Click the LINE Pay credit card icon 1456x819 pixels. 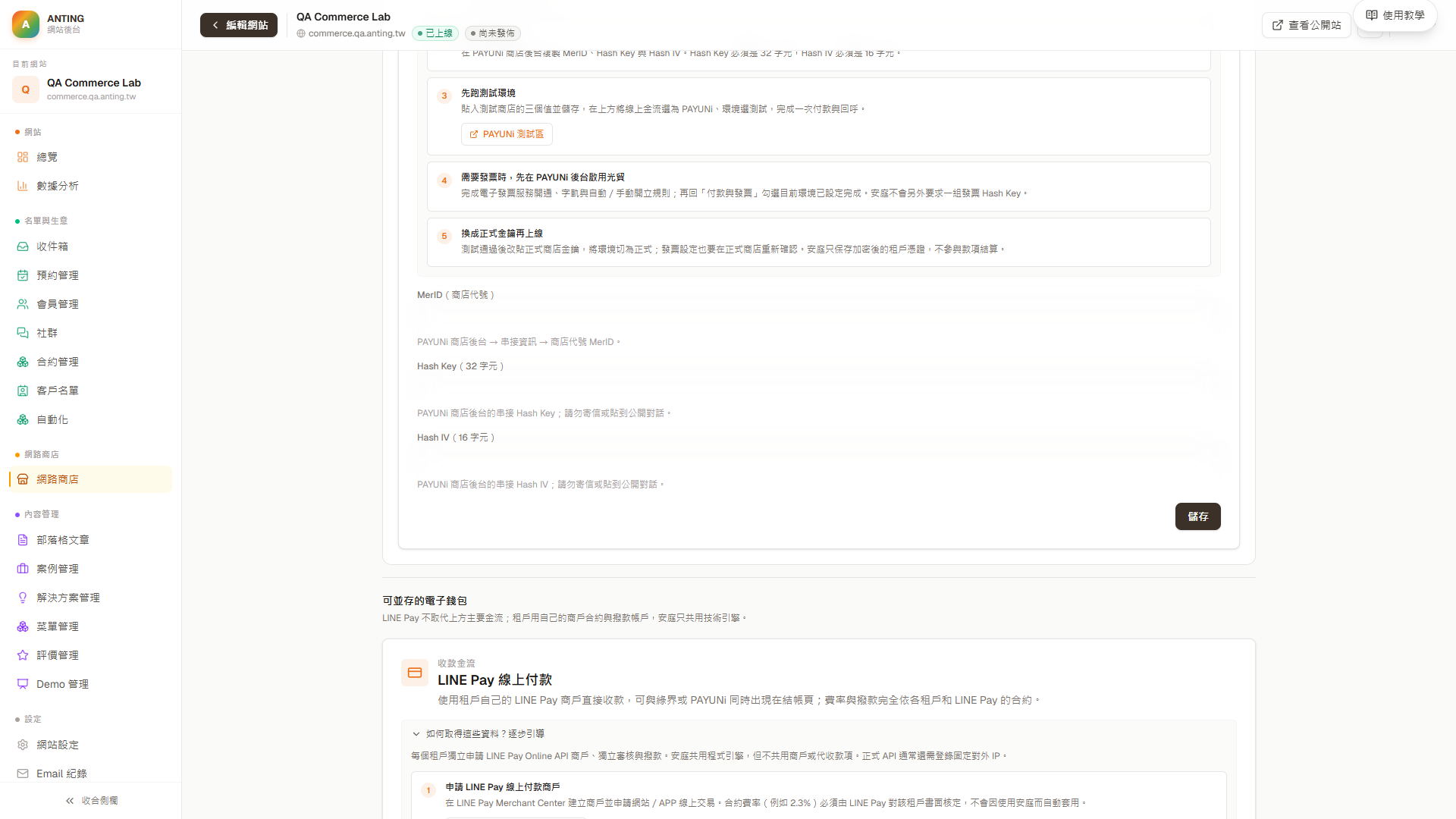[415, 673]
